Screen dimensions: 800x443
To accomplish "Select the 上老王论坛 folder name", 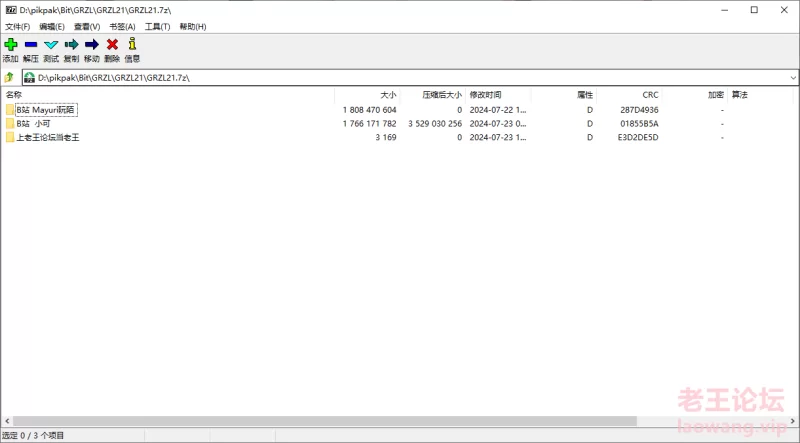I will [47, 137].
